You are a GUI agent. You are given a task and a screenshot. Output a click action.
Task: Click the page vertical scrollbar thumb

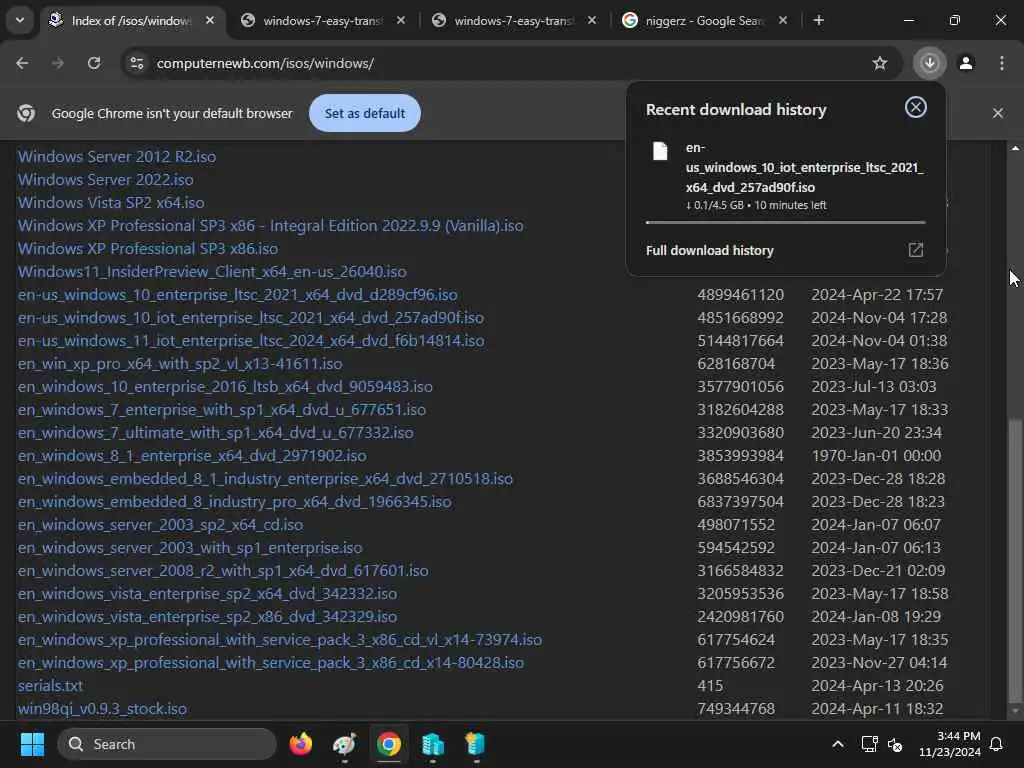pos(1015,562)
